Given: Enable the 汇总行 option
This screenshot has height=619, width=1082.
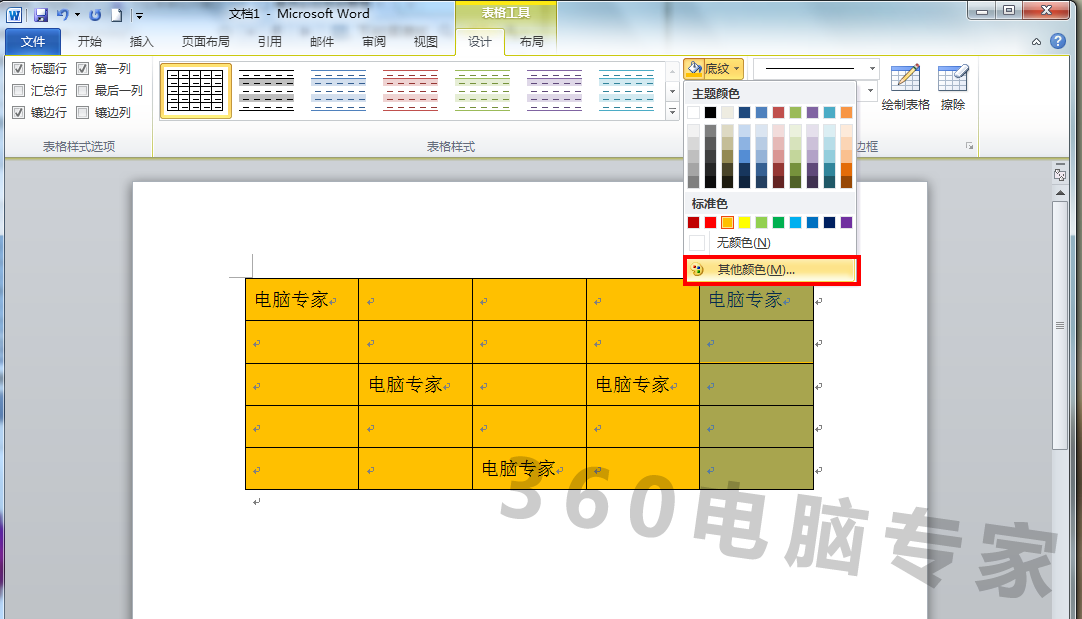Looking at the screenshot, I should pyautogui.click(x=17, y=90).
